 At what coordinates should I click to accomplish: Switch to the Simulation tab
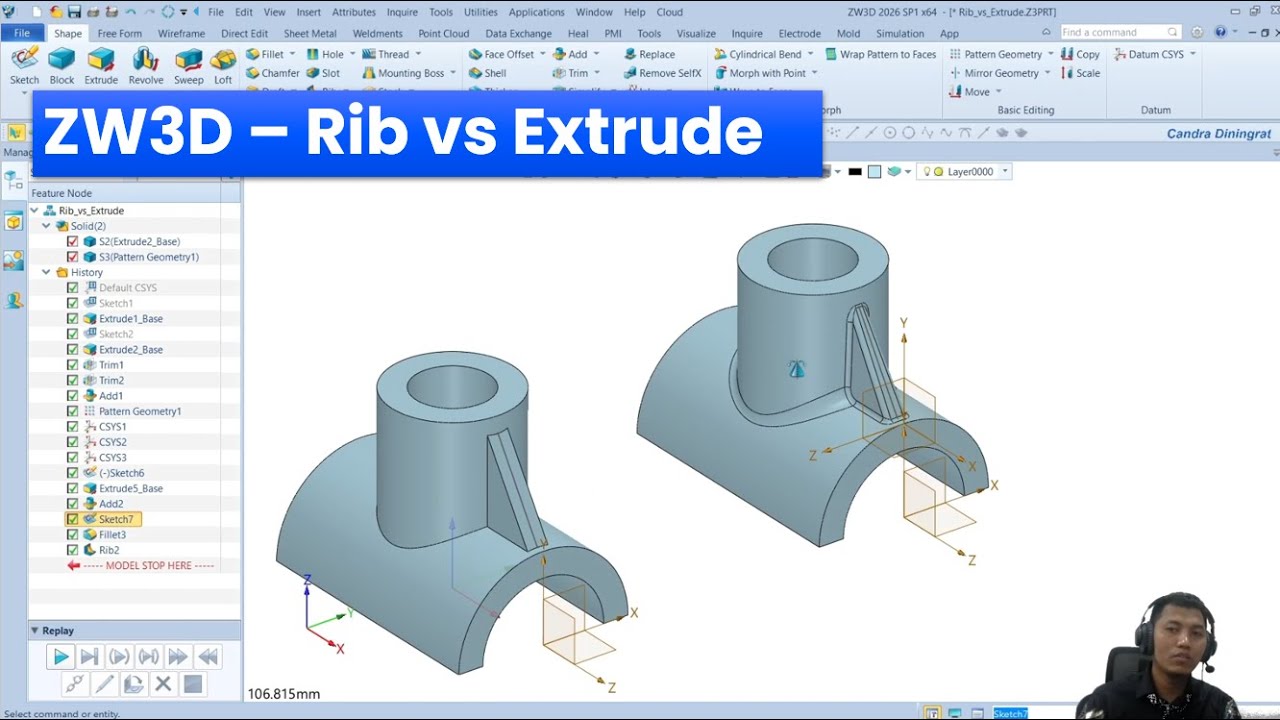900,33
